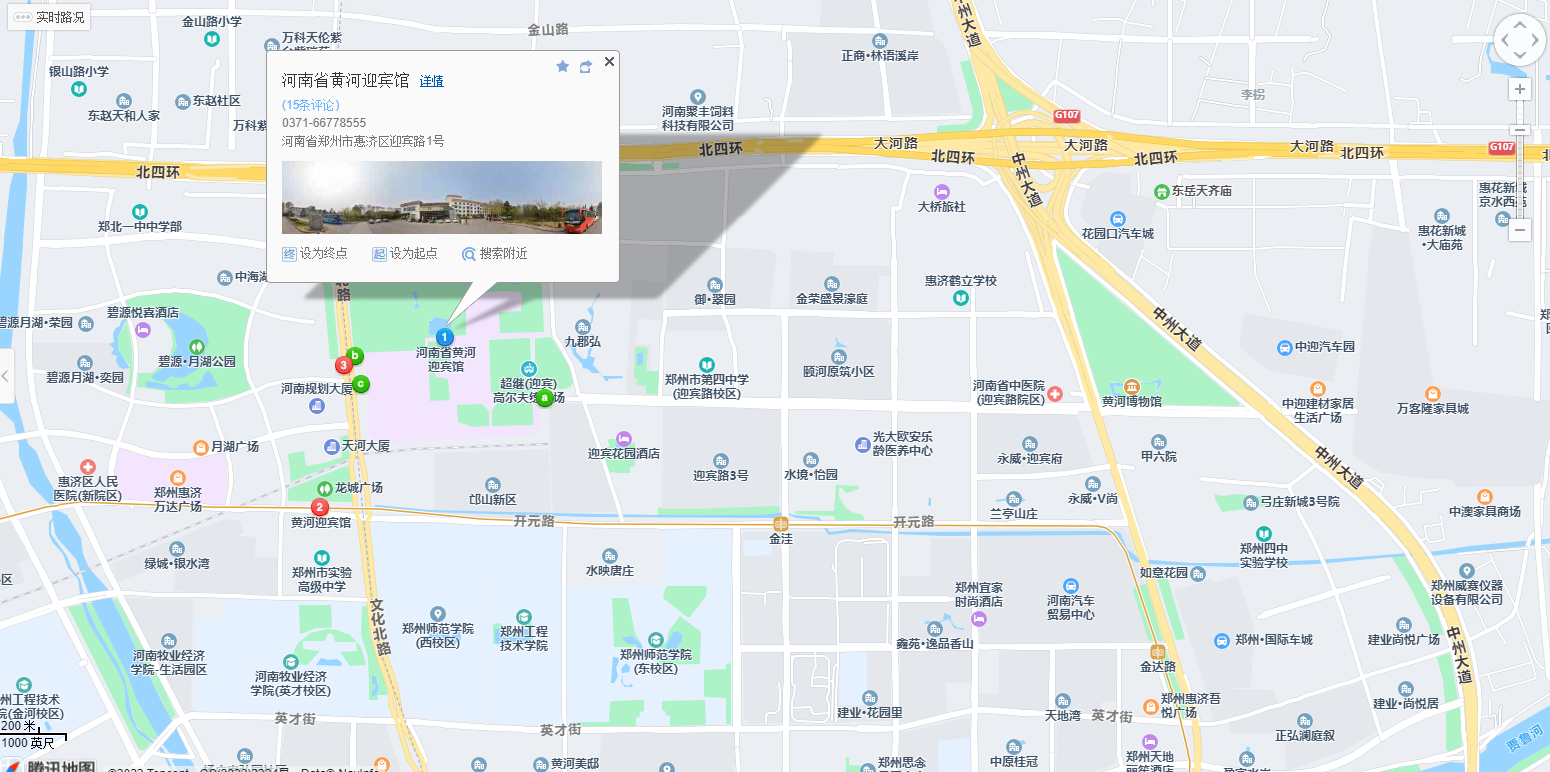Click the 惠济区人民医院 hospital icon

pos(88,467)
